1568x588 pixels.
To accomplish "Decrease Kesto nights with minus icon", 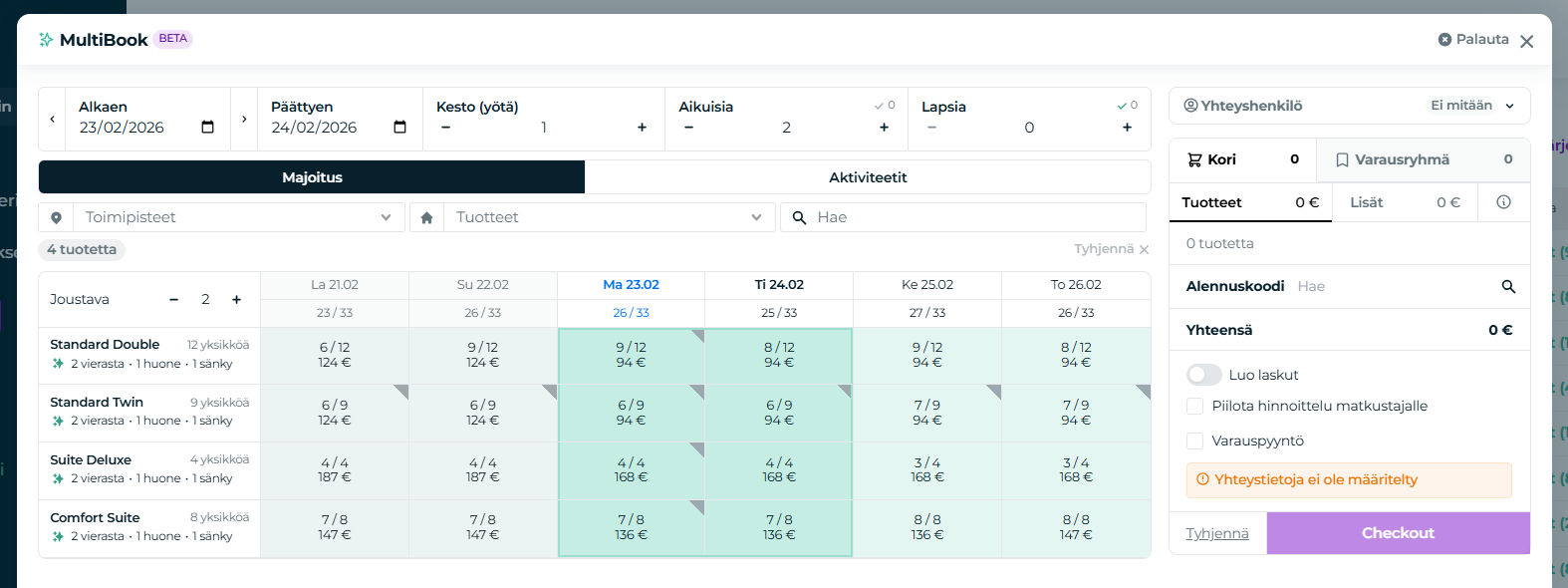I will point(445,128).
